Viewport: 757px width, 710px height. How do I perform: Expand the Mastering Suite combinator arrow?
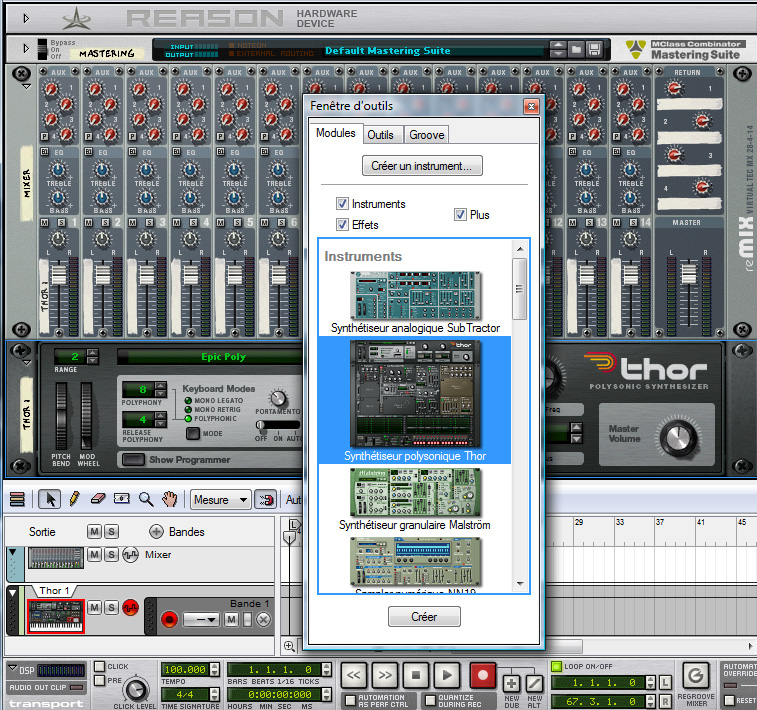click(26, 48)
